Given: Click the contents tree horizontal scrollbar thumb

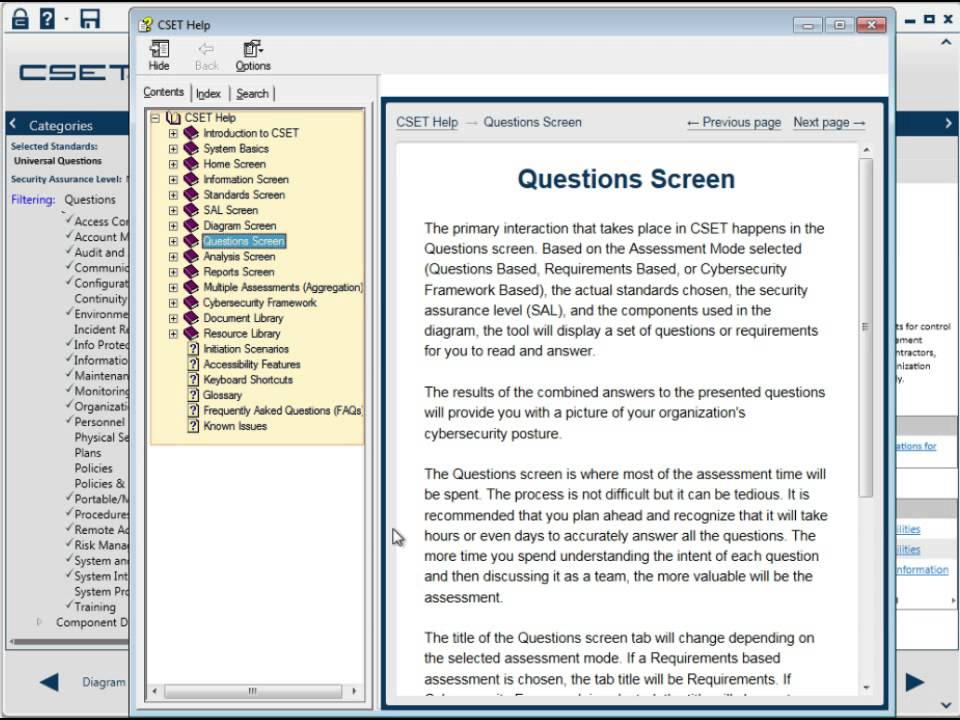Looking at the screenshot, I should (252, 691).
